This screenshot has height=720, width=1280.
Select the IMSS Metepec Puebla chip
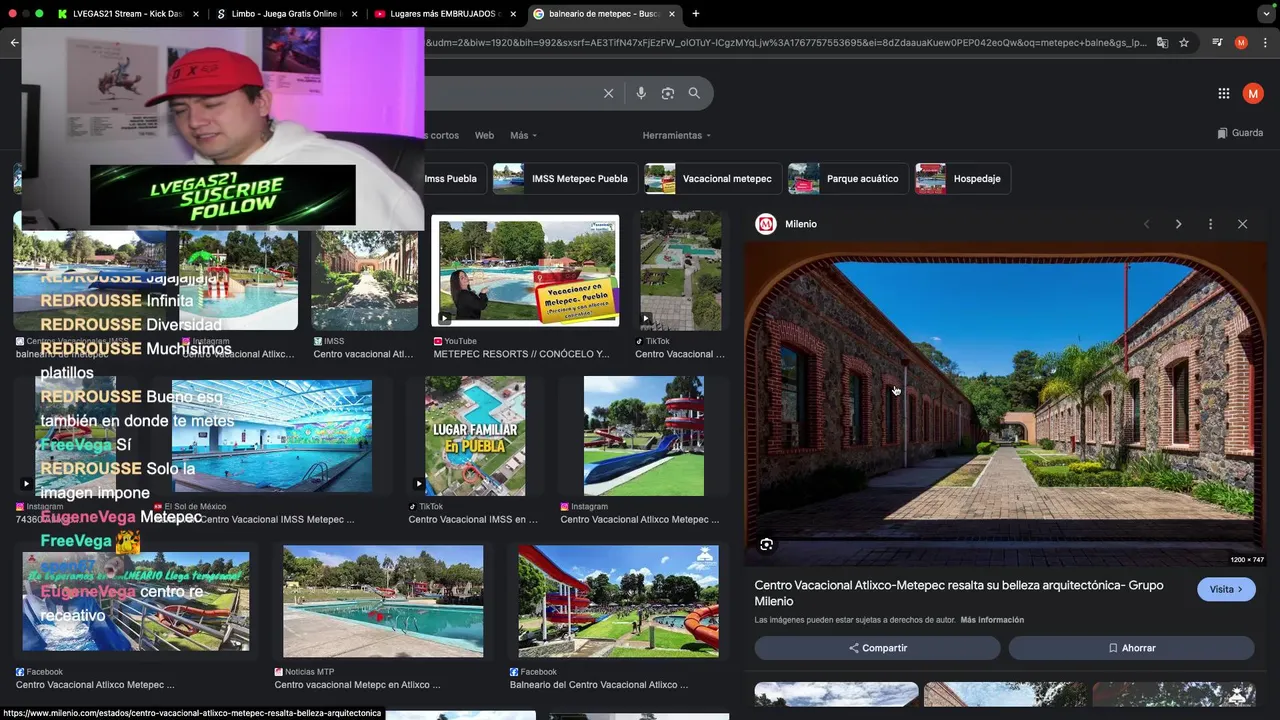coord(566,179)
